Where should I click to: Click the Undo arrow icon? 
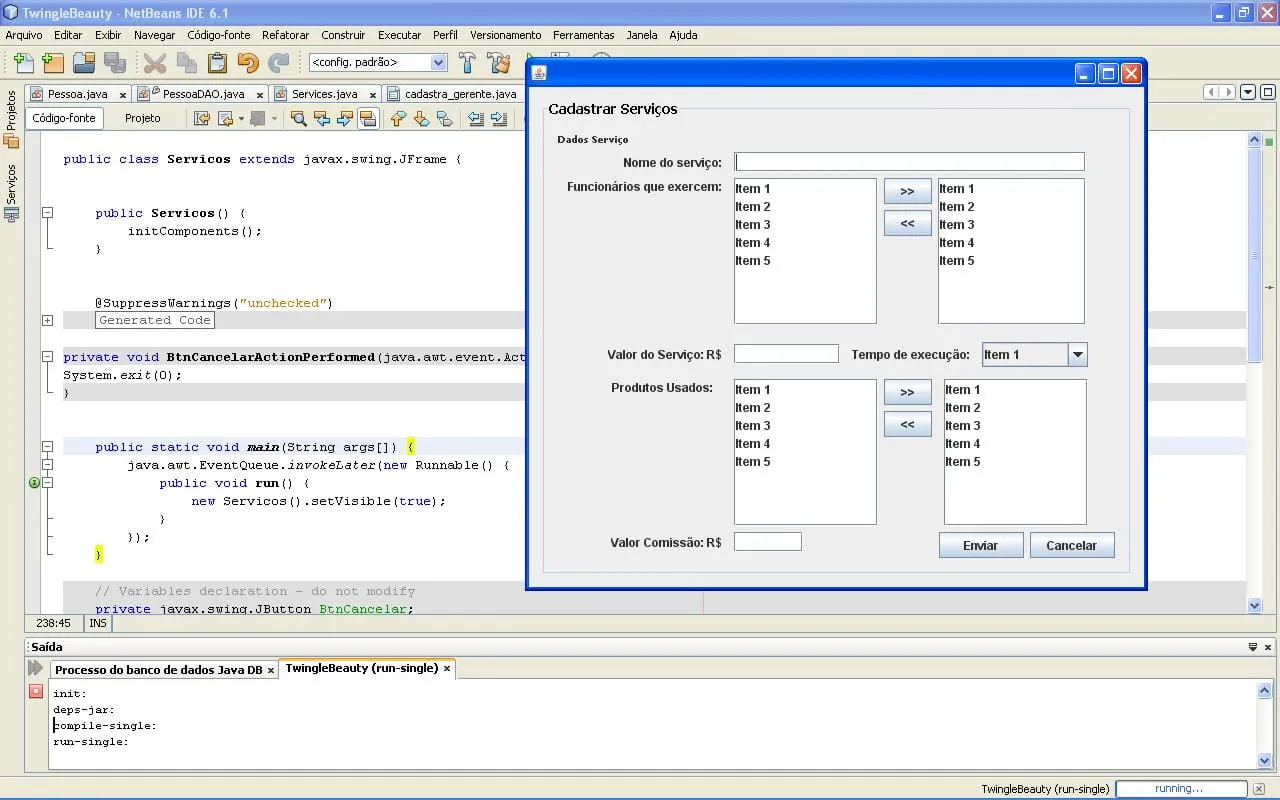click(x=248, y=63)
